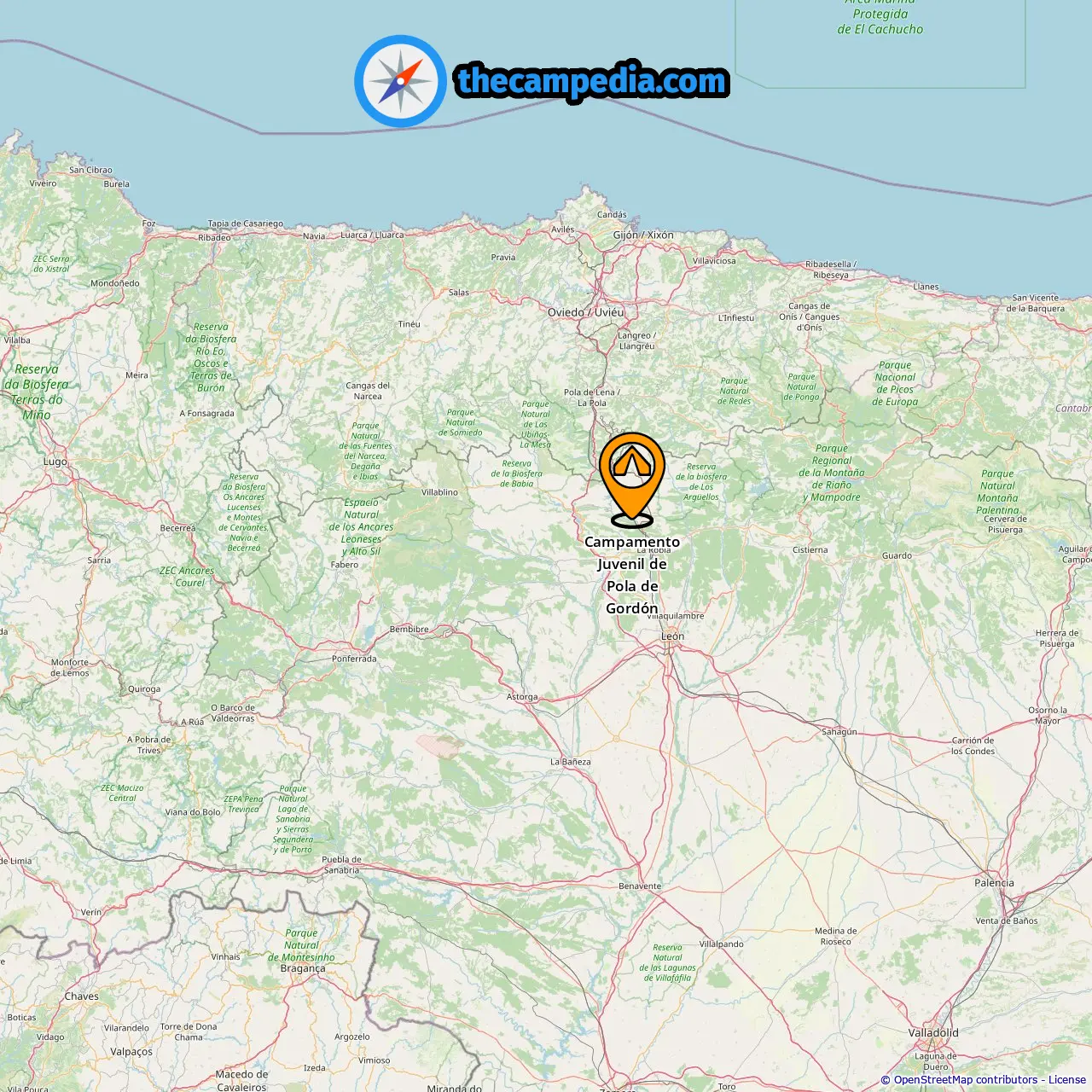This screenshot has height=1092, width=1092.
Task: Click the Cangas del Narcea label
Action: 368,391
